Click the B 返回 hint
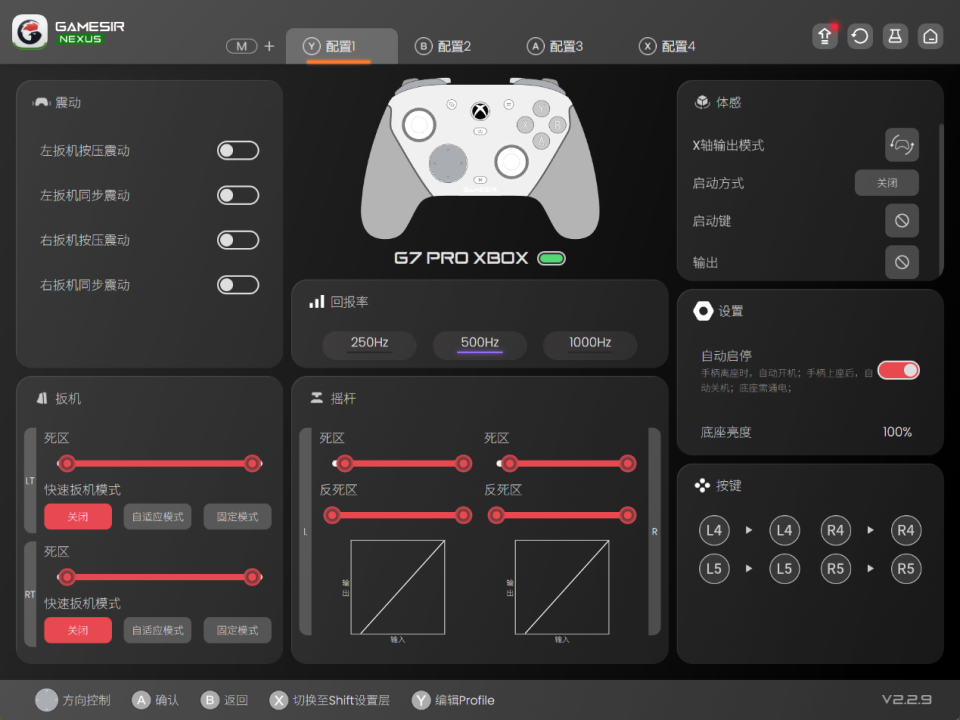The width and height of the screenshot is (960, 720). pyautogui.click(x=224, y=700)
